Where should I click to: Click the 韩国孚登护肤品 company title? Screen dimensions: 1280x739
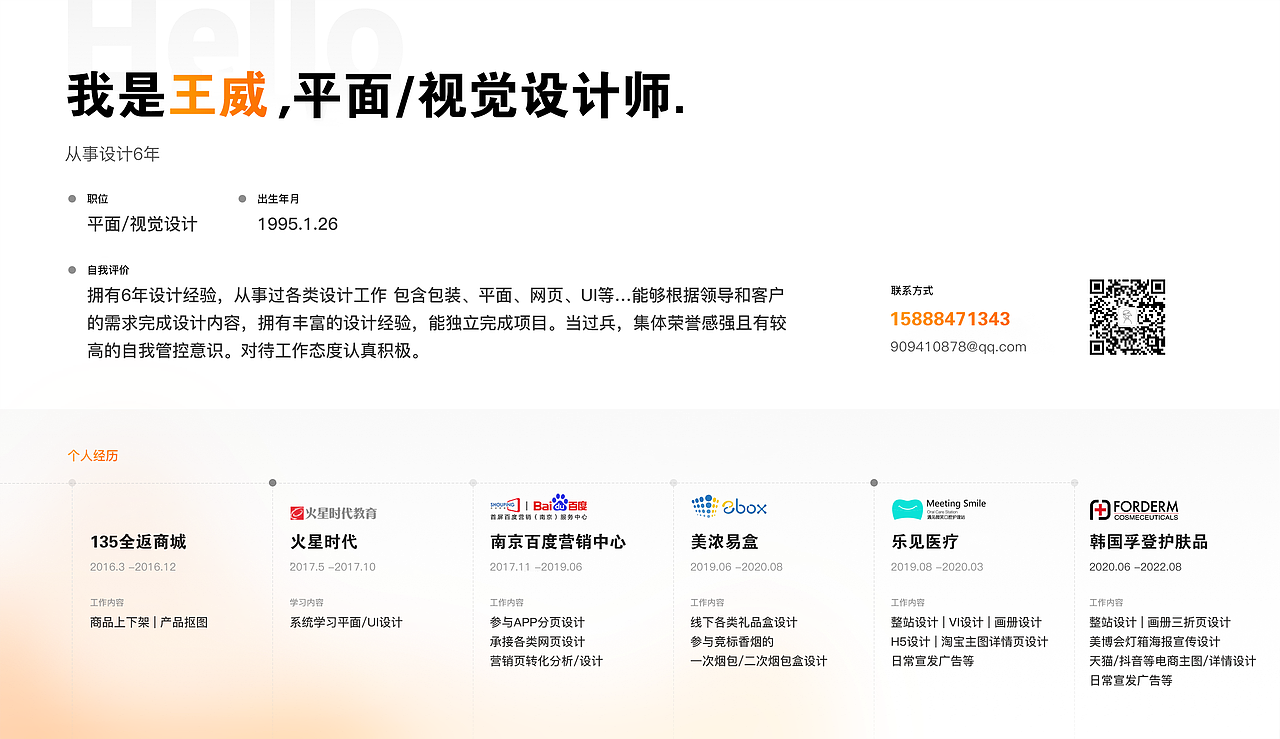pyautogui.click(x=1149, y=542)
